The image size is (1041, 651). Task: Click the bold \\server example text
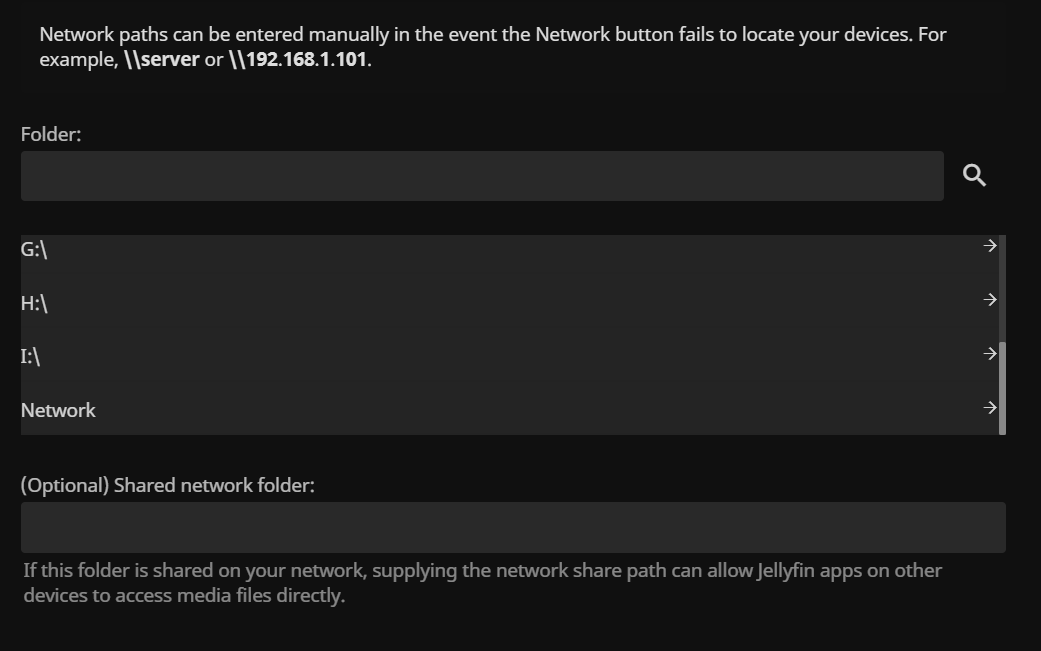(160, 59)
